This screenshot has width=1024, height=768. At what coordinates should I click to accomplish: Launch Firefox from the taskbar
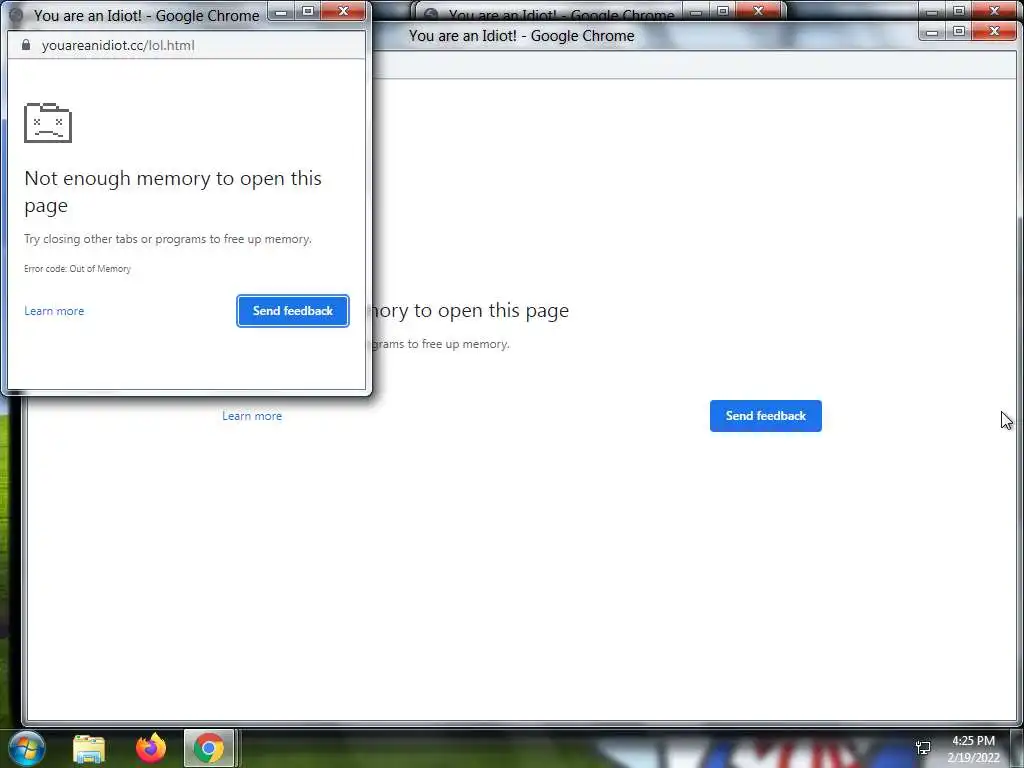(151, 748)
